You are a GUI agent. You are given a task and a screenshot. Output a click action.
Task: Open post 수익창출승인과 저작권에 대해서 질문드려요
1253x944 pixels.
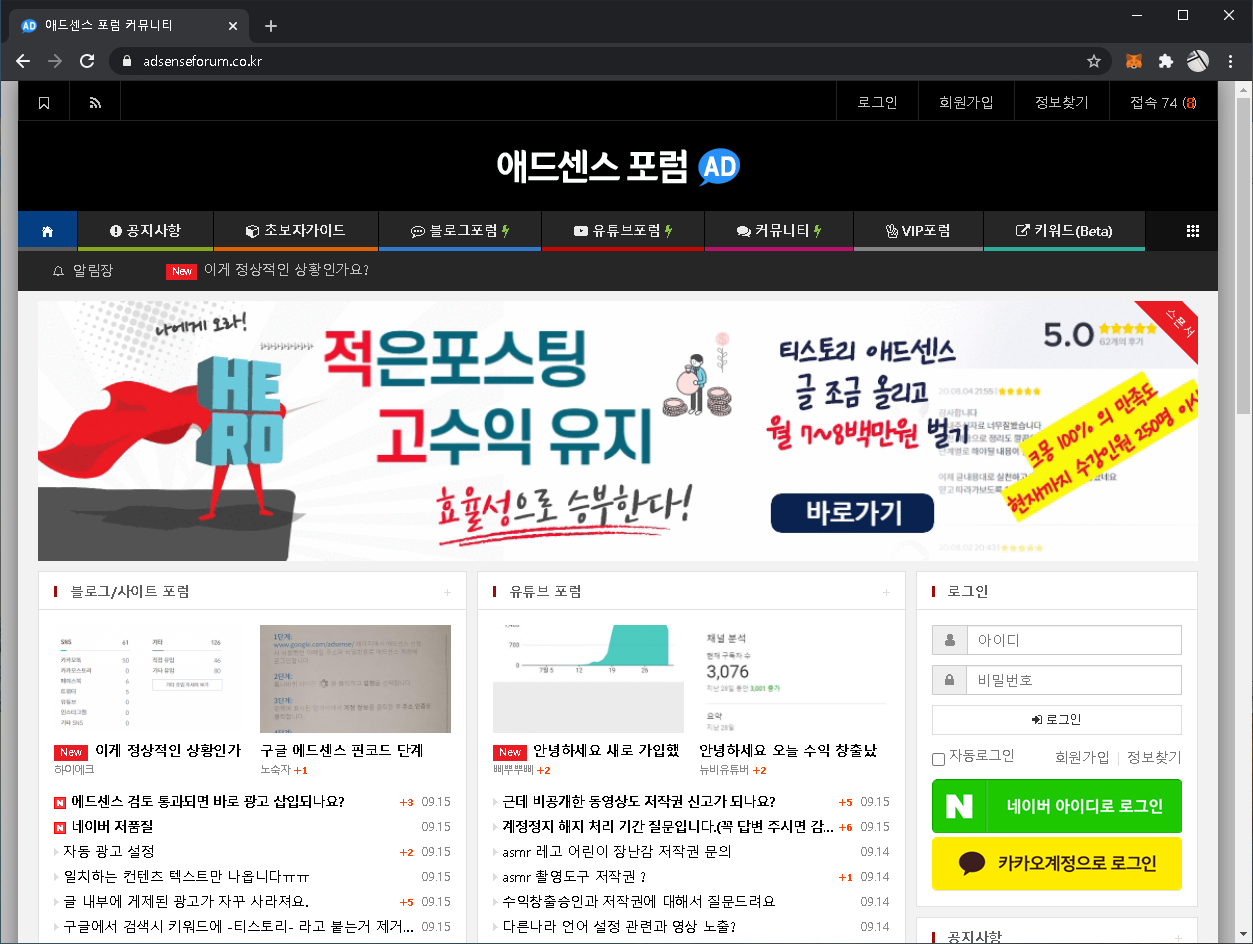click(639, 902)
